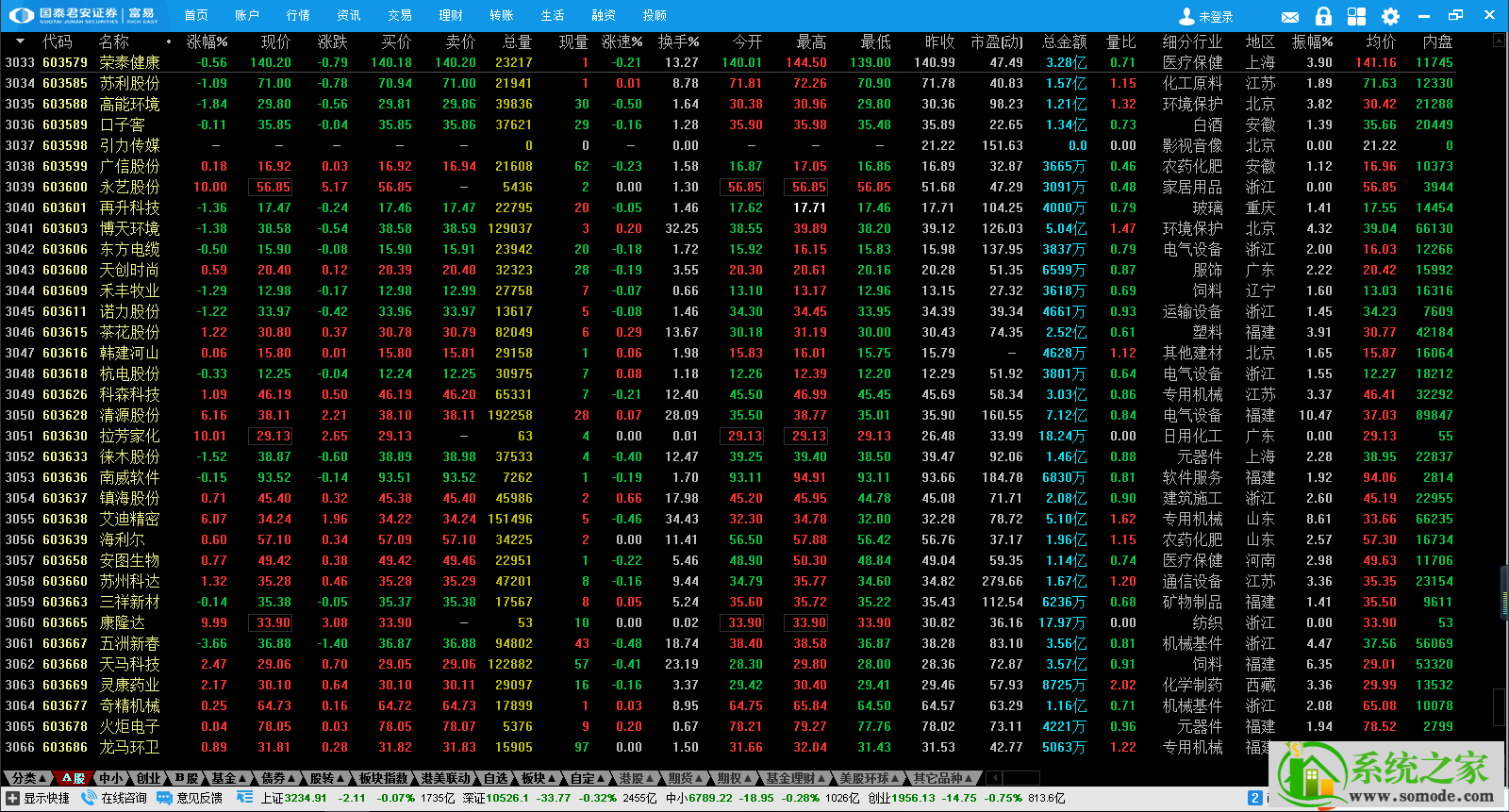The image size is (1509, 812).
Task: Open the mail messages envelope icon
Action: pyautogui.click(x=1290, y=17)
